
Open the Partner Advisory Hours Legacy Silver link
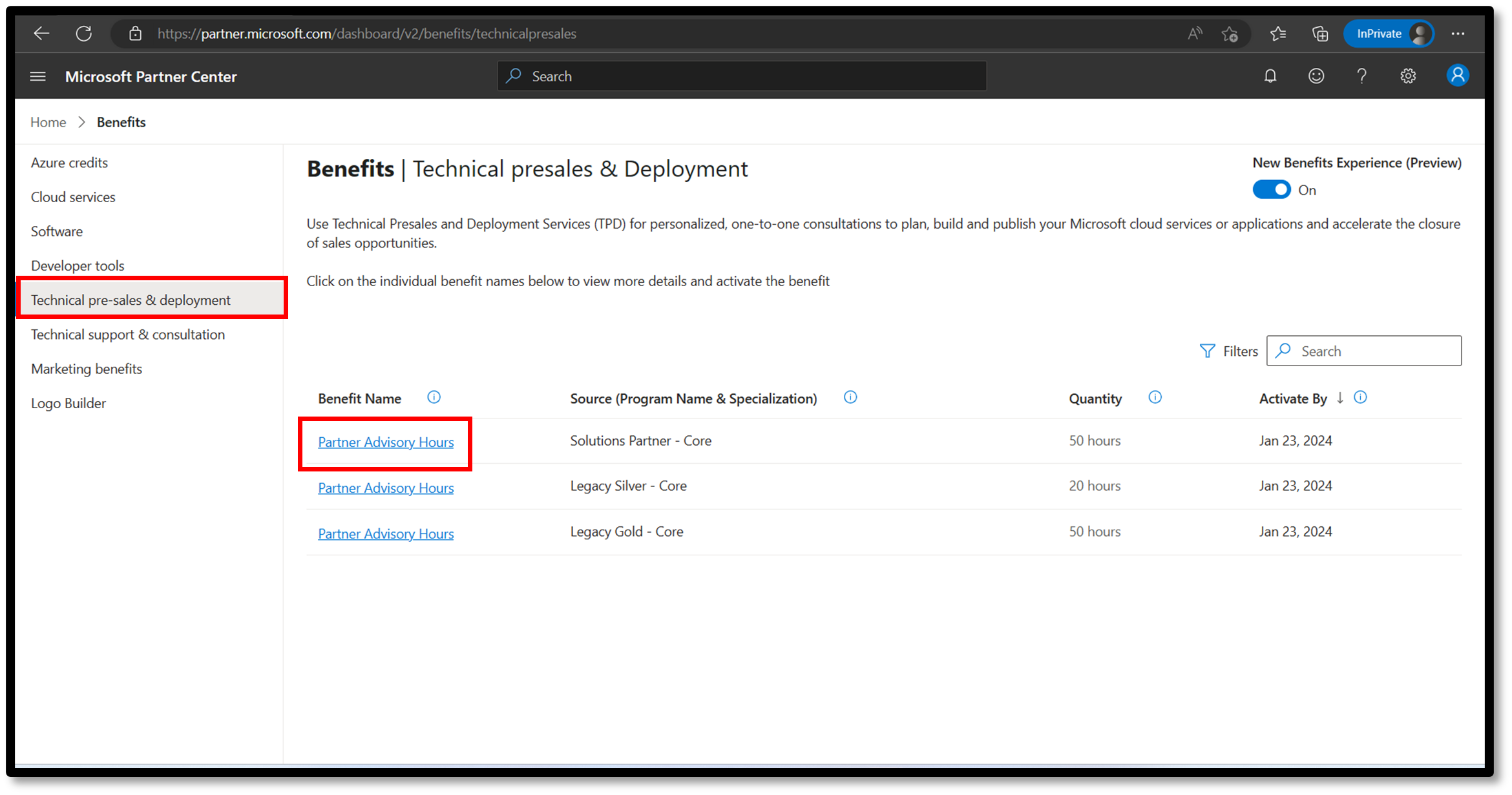[385, 488]
